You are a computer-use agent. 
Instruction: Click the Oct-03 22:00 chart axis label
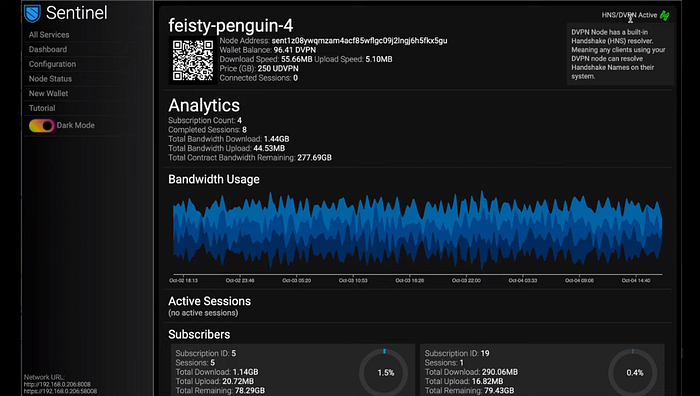[466, 280]
